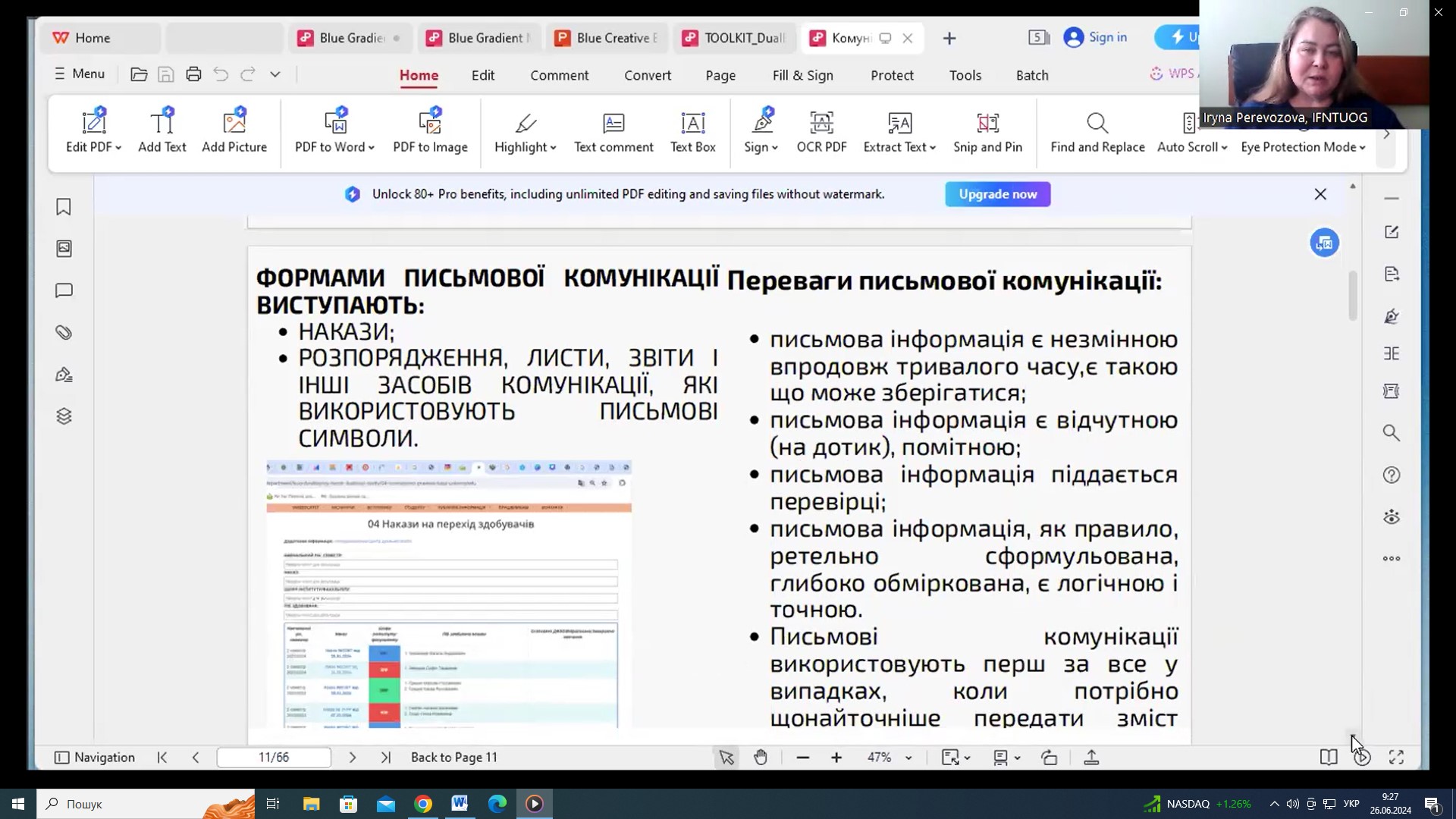Viewport: 1456px width, 819px height.
Task: Toggle the Navigation pane
Action: (x=95, y=758)
